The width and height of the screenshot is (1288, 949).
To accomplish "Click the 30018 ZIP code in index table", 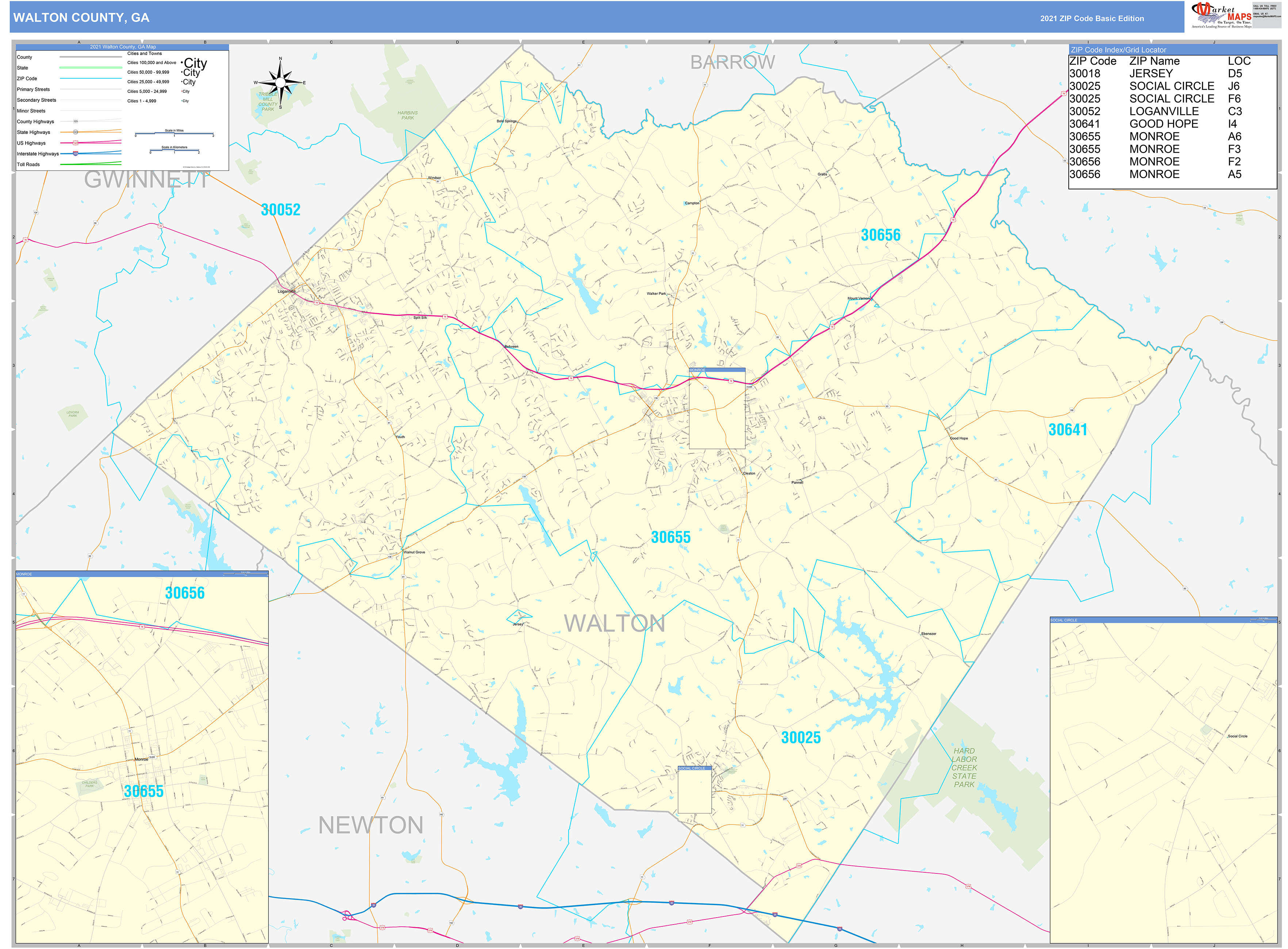I will [x=1085, y=73].
